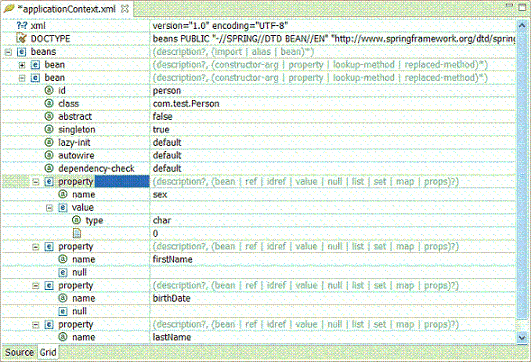This screenshot has height=362, width=531.
Task: Select the Grid tab
Action: pyautogui.click(x=48, y=353)
